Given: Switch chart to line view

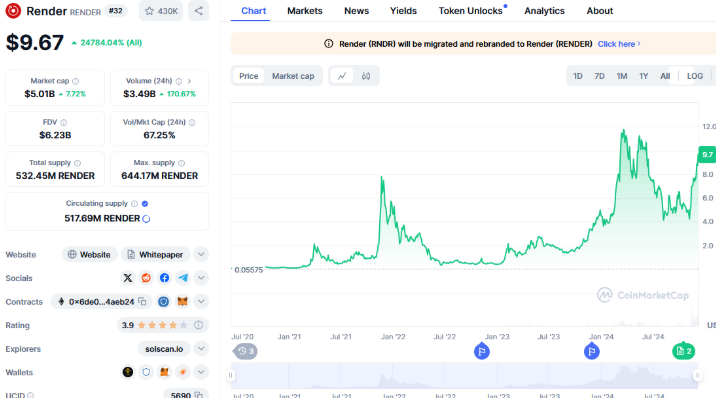Looking at the screenshot, I should tap(342, 76).
